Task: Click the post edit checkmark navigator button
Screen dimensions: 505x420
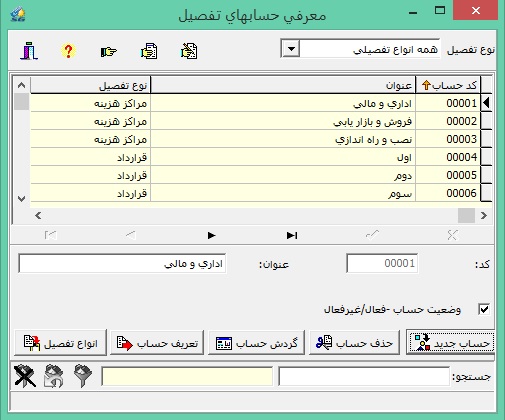Action: coord(372,235)
